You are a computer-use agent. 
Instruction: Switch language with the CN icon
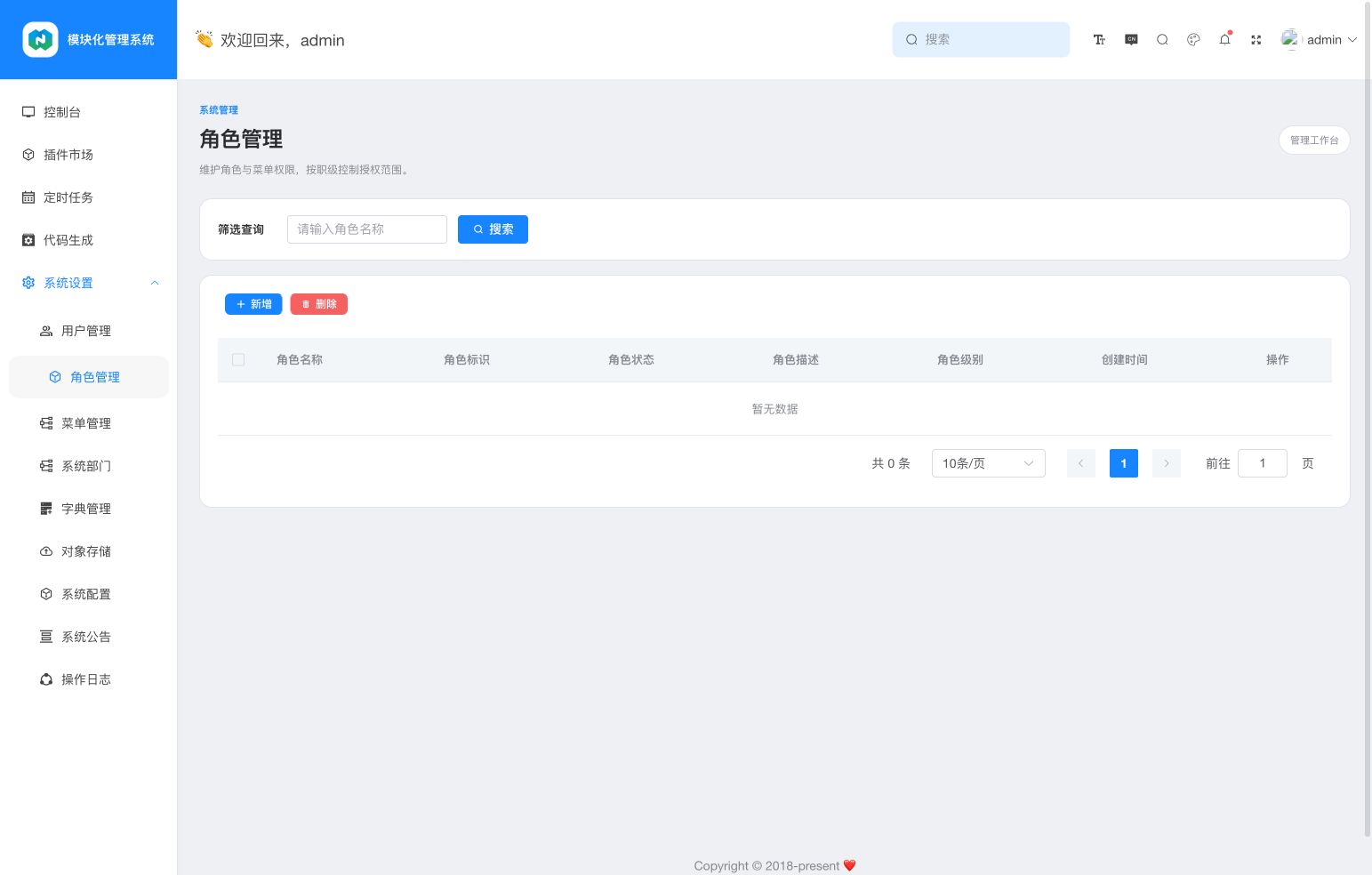1131,40
